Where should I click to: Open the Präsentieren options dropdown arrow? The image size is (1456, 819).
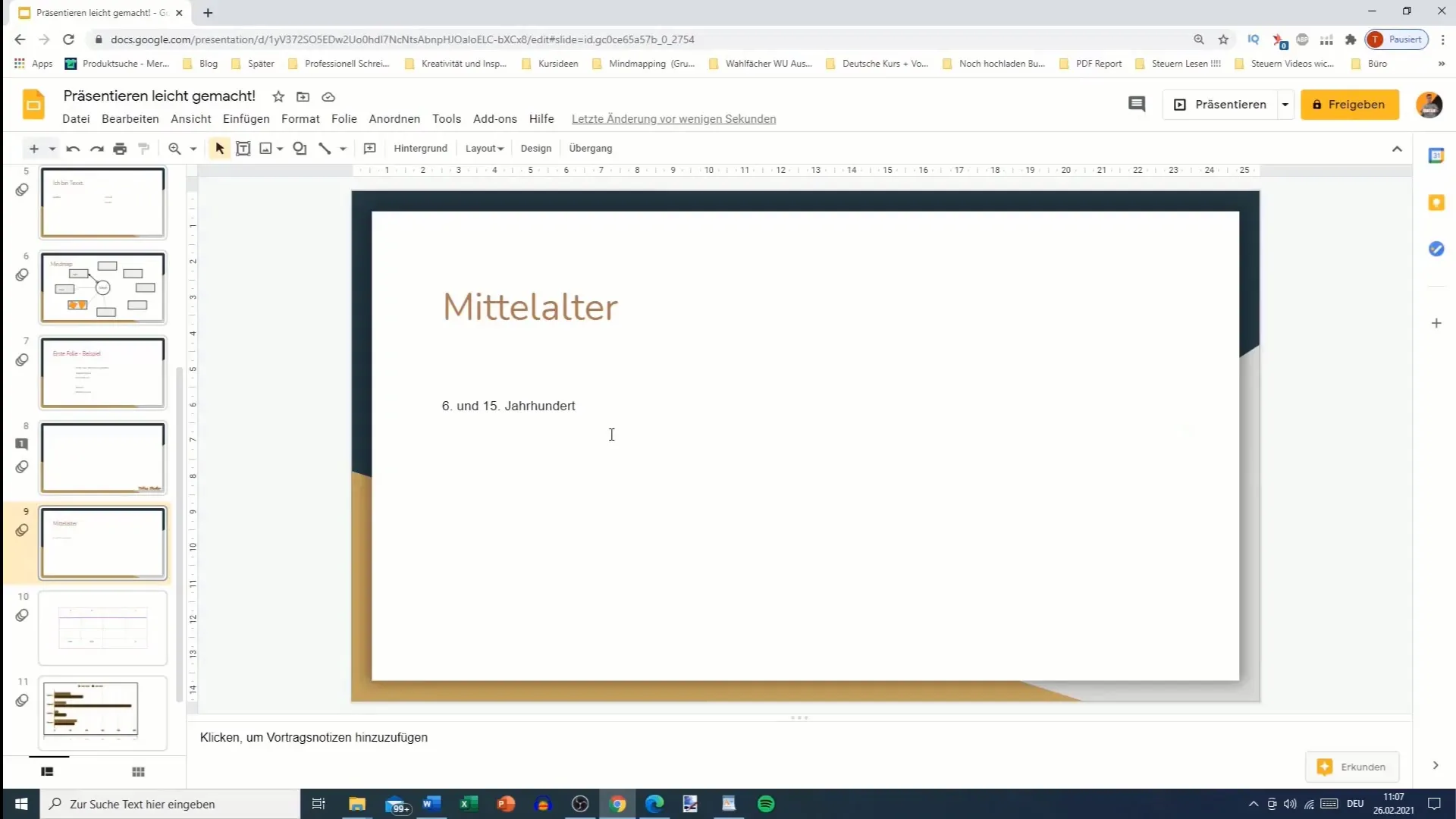point(1285,105)
